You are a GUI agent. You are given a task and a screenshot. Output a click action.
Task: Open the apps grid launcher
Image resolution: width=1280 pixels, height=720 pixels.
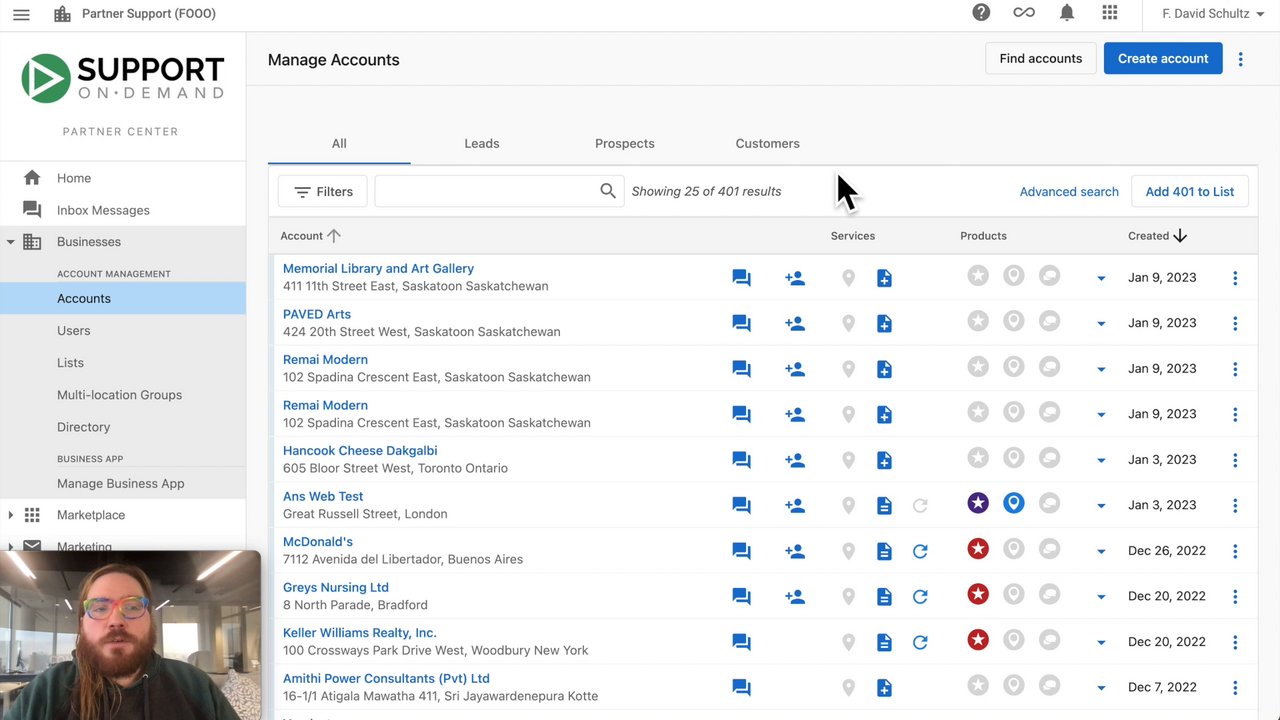pyautogui.click(x=1110, y=13)
